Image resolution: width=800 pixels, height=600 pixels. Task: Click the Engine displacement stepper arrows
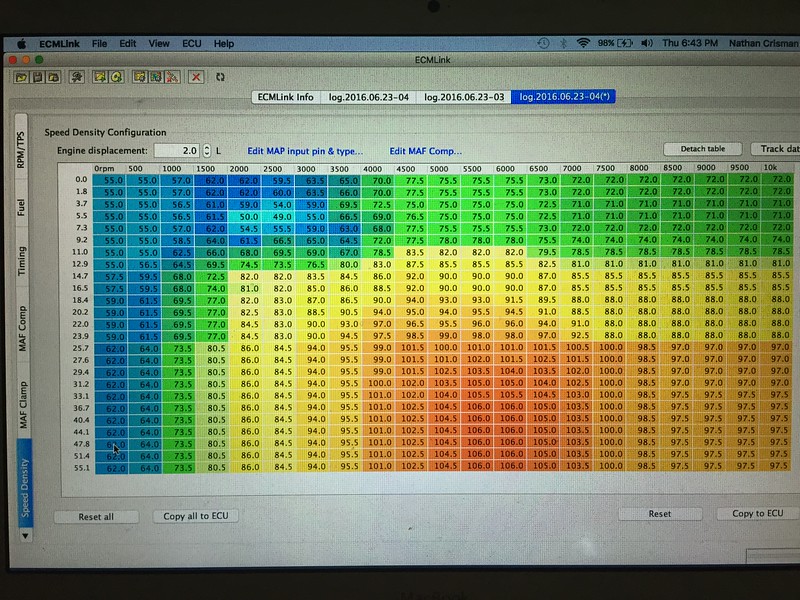pos(207,151)
